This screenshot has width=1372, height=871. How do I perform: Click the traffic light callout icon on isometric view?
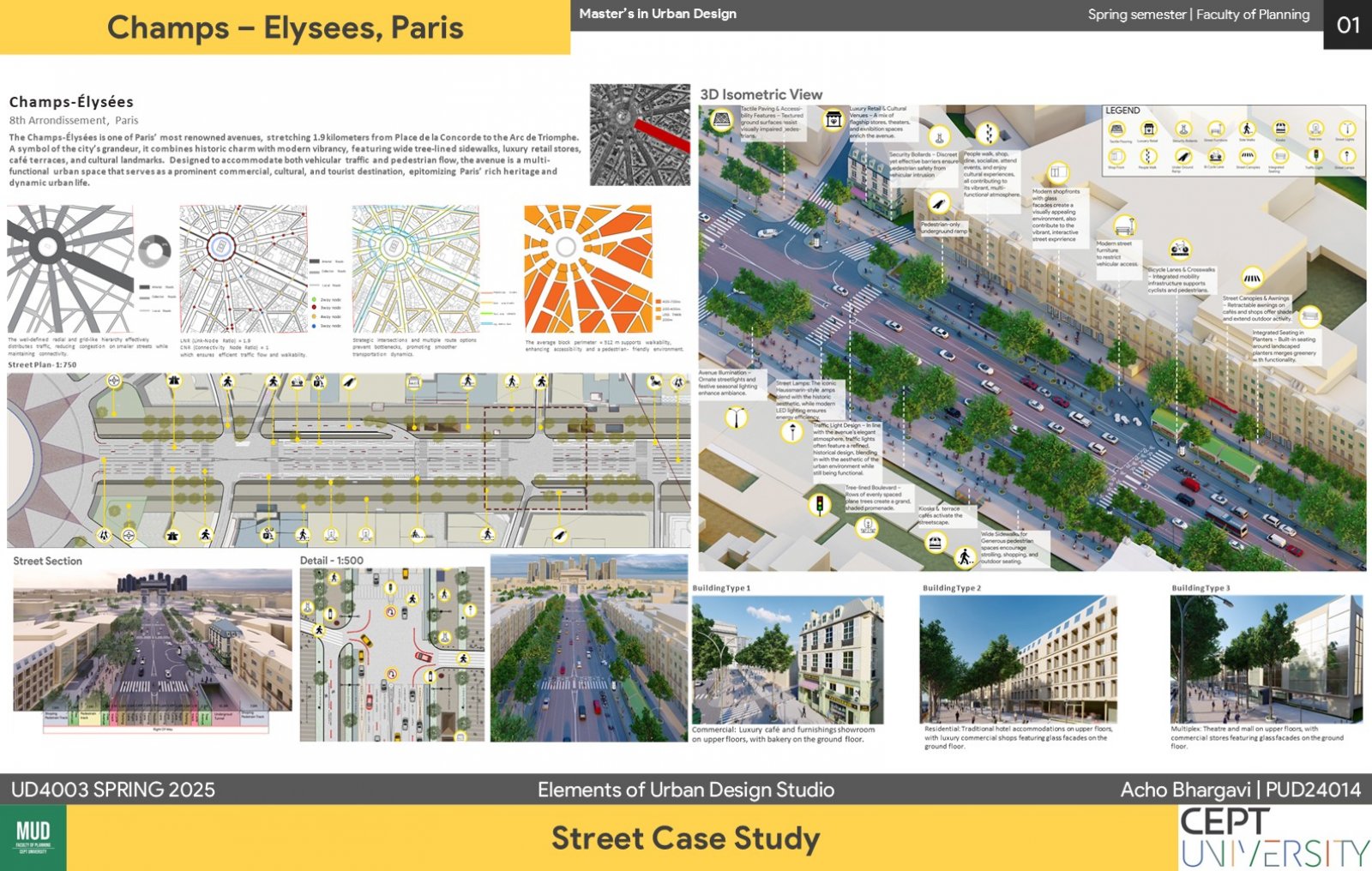tap(820, 505)
